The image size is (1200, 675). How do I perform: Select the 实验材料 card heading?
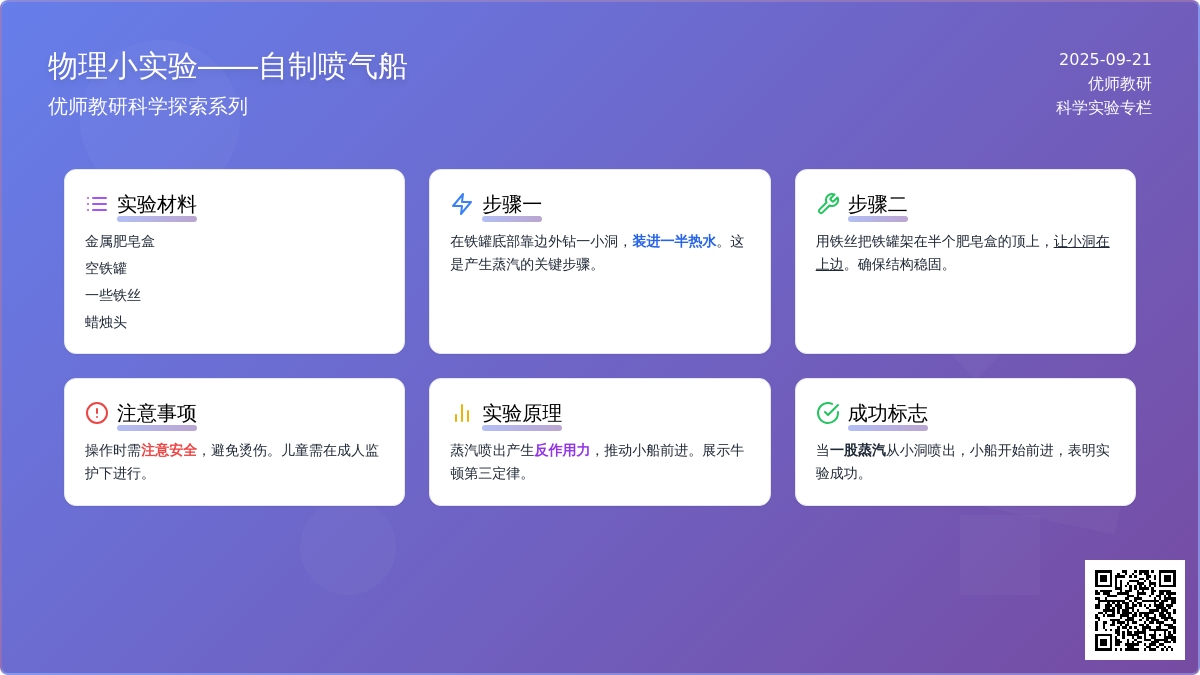coord(157,204)
